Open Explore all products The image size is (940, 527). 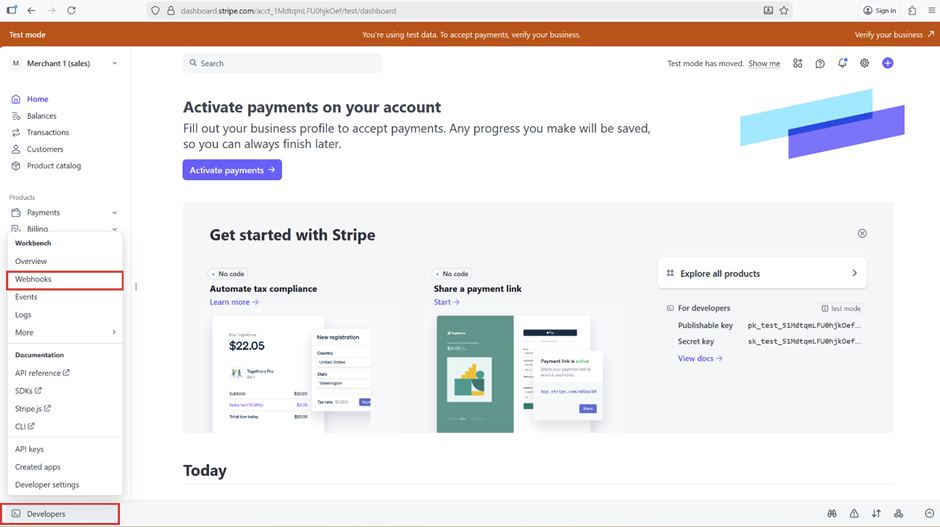762,273
